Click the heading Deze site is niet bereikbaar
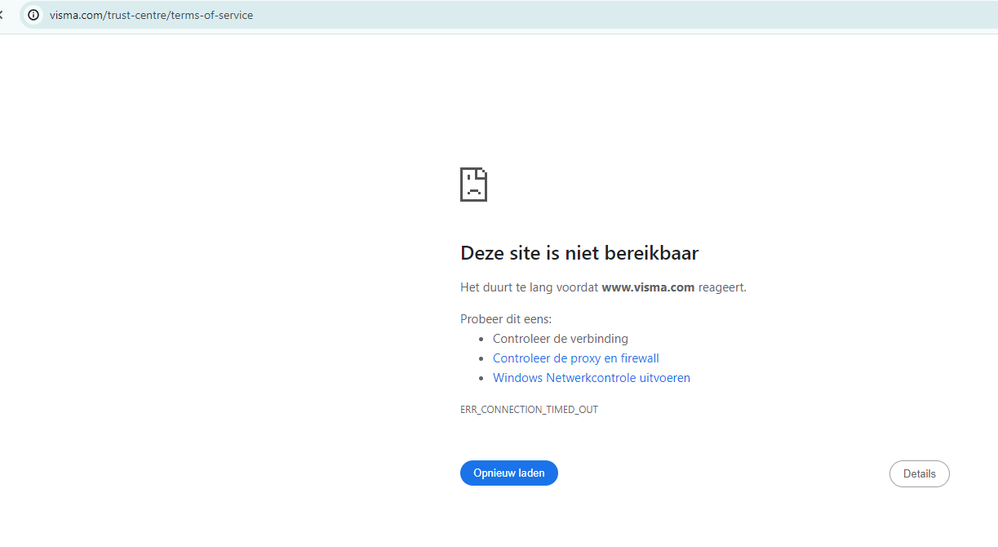 [579, 253]
